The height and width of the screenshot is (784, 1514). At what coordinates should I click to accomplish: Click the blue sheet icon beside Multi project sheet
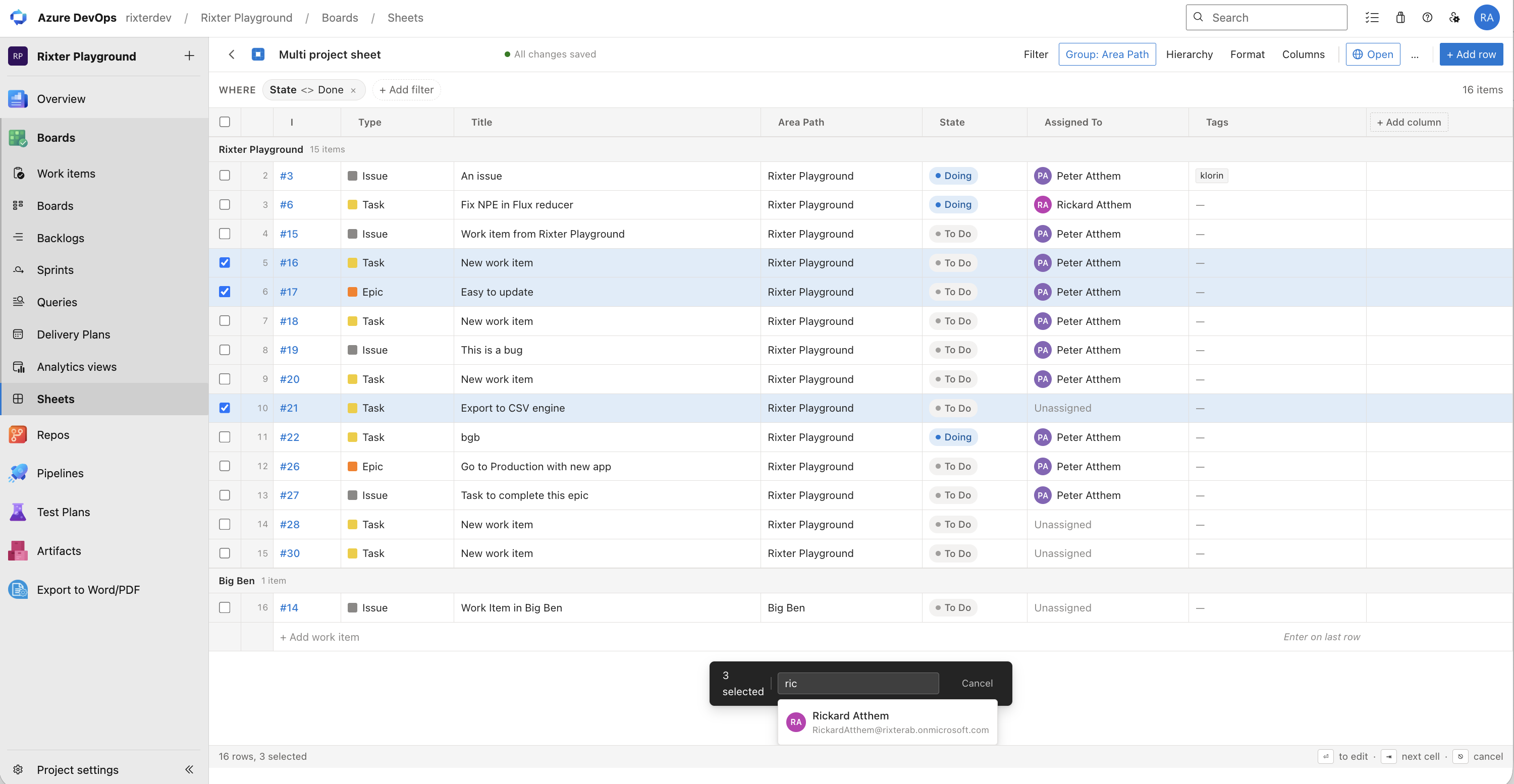pos(258,54)
